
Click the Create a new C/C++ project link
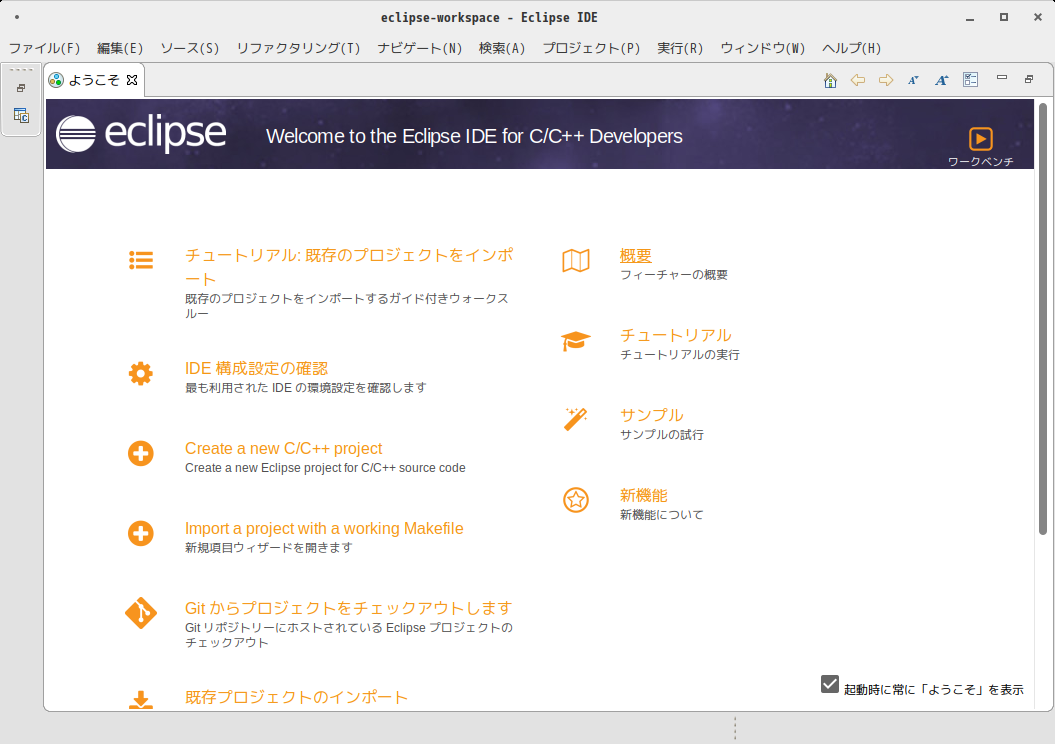[283, 448]
